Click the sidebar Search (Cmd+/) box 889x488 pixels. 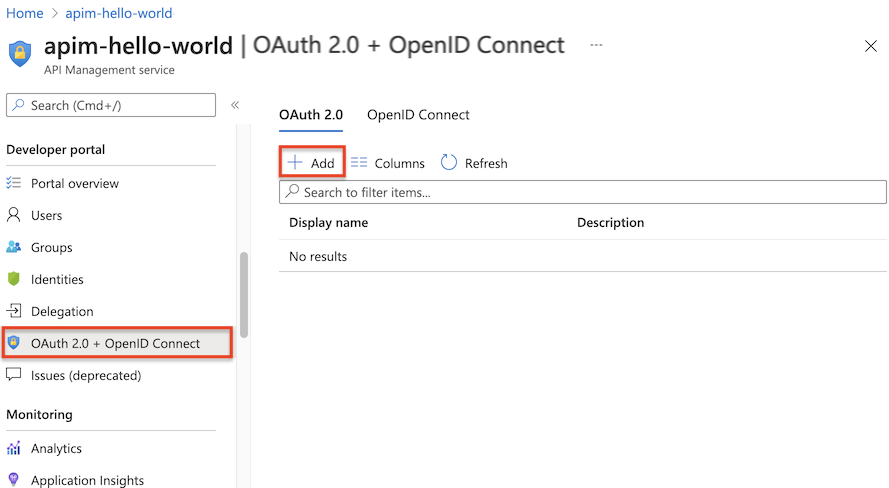point(111,105)
